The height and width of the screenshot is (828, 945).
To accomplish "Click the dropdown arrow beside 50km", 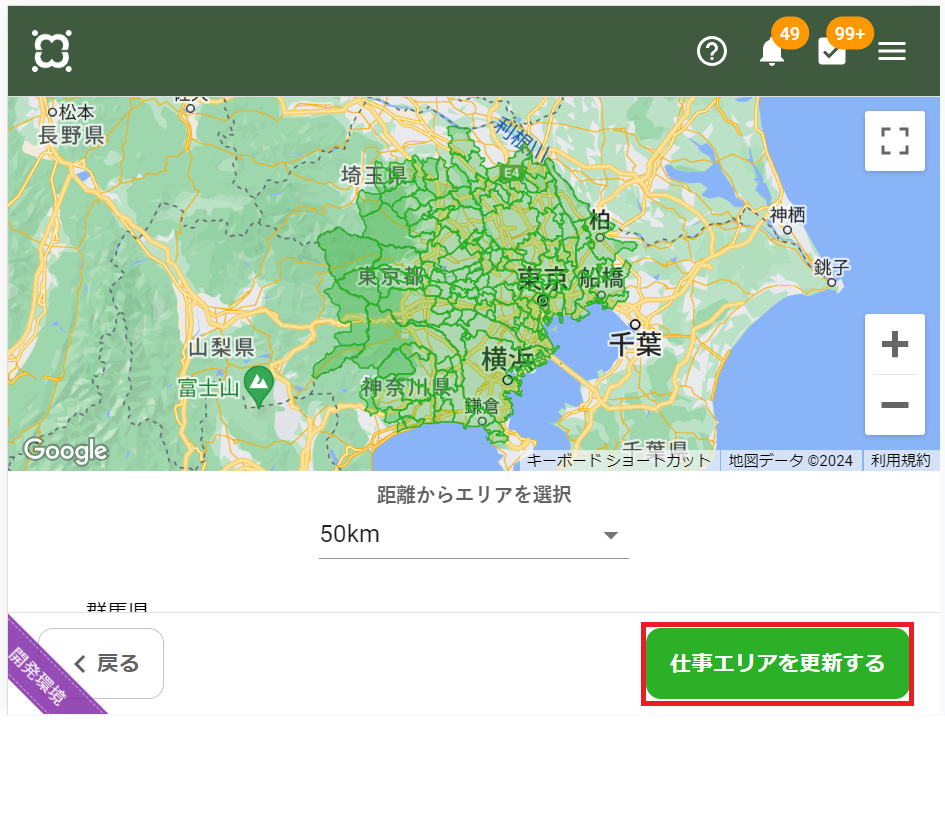I will pos(610,536).
